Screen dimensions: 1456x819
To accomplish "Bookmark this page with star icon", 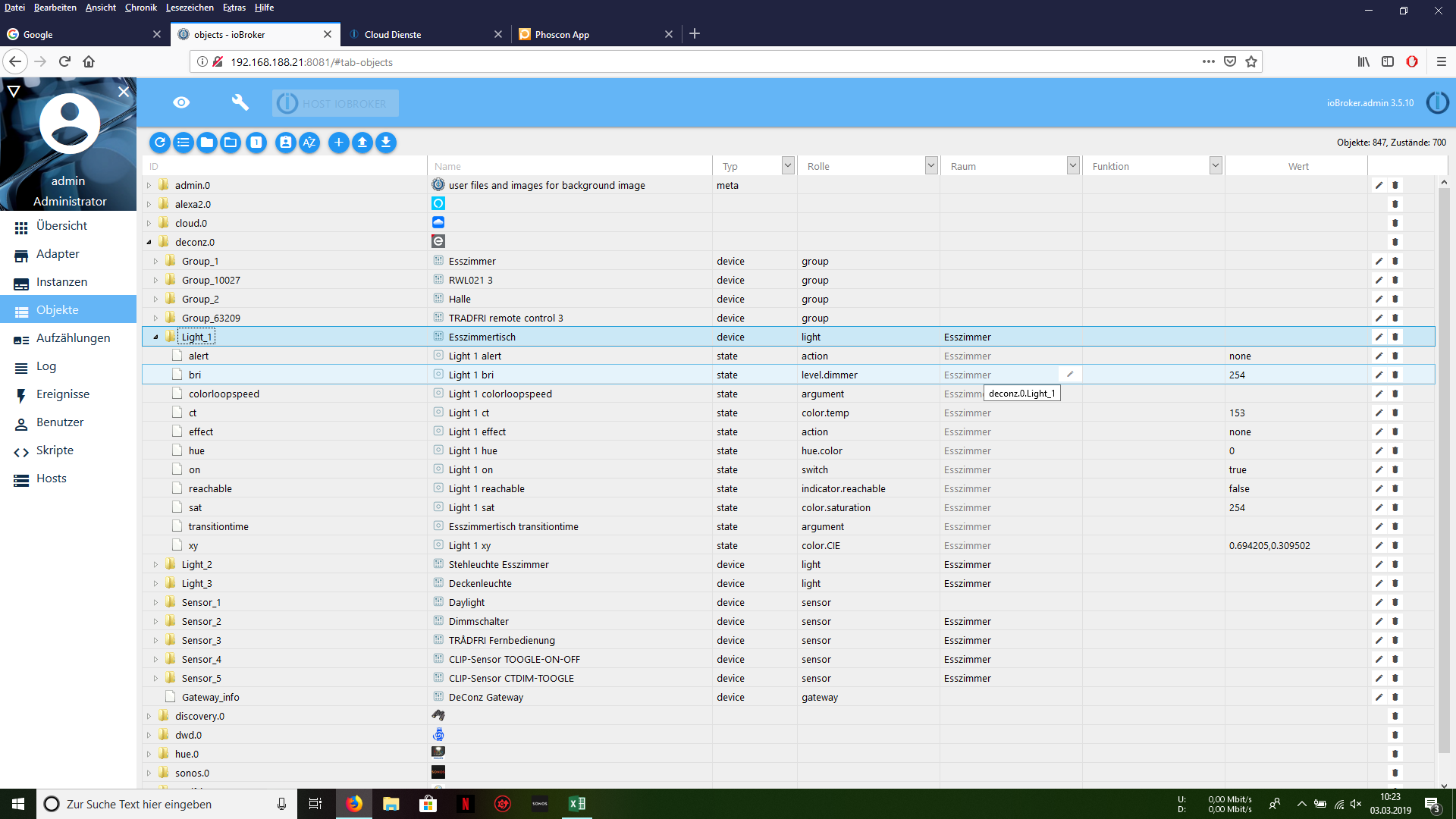I will pos(1251,62).
